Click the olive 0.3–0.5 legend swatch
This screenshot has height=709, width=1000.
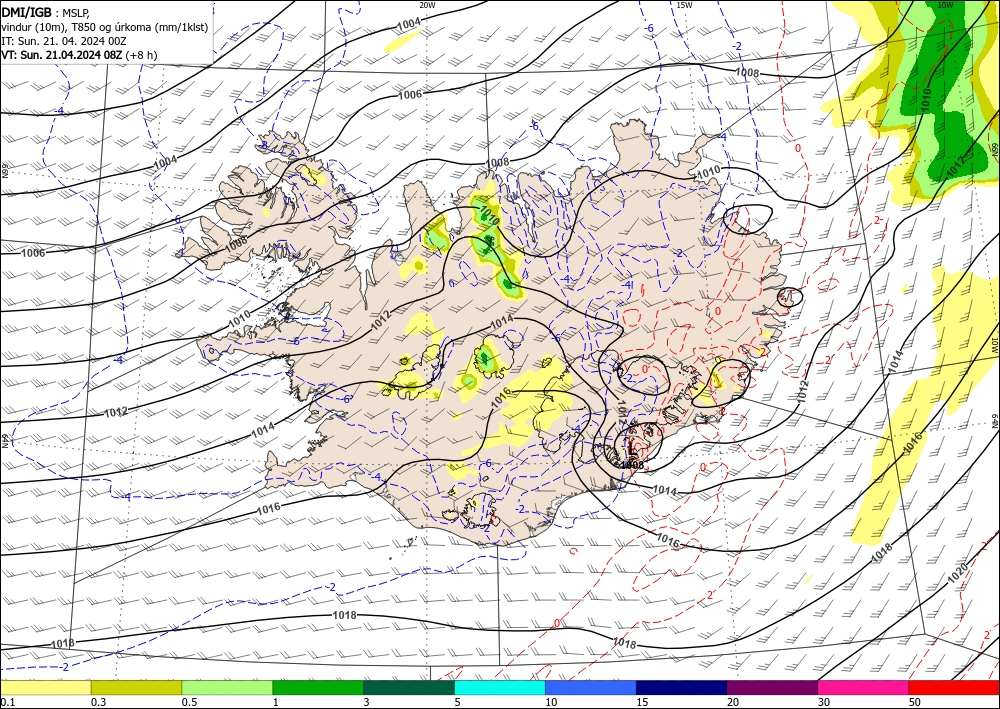pyautogui.click(x=136, y=687)
